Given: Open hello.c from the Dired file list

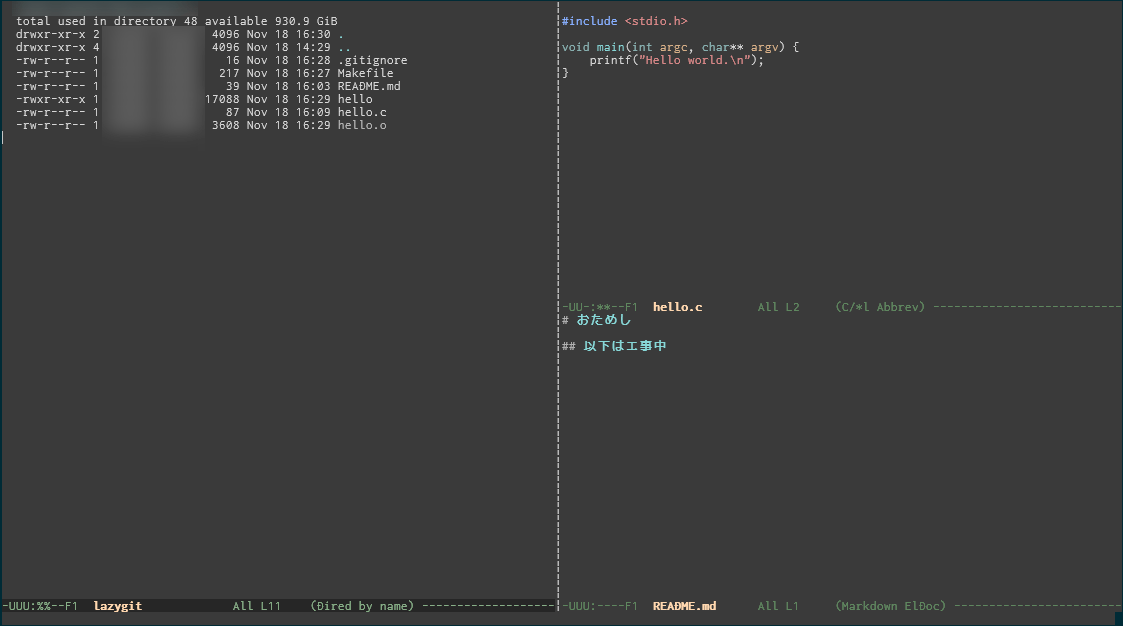Looking at the screenshot, I should pyautogui.click(x=361, y=112).
